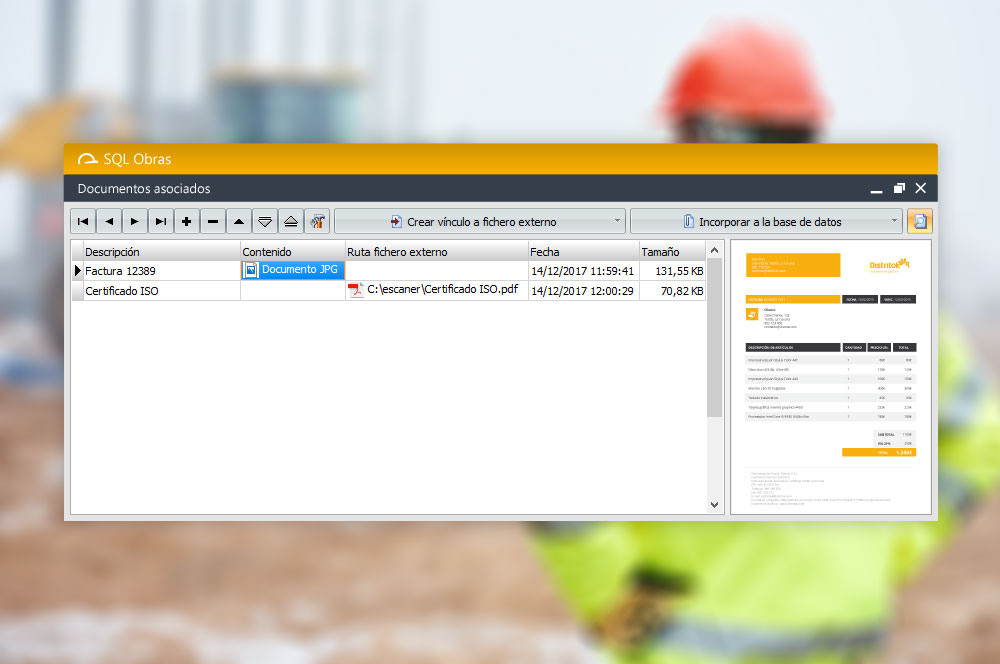This screenshot has width=1000, height=664.
Task: Delete record with the minus icon
Action: 213,221
